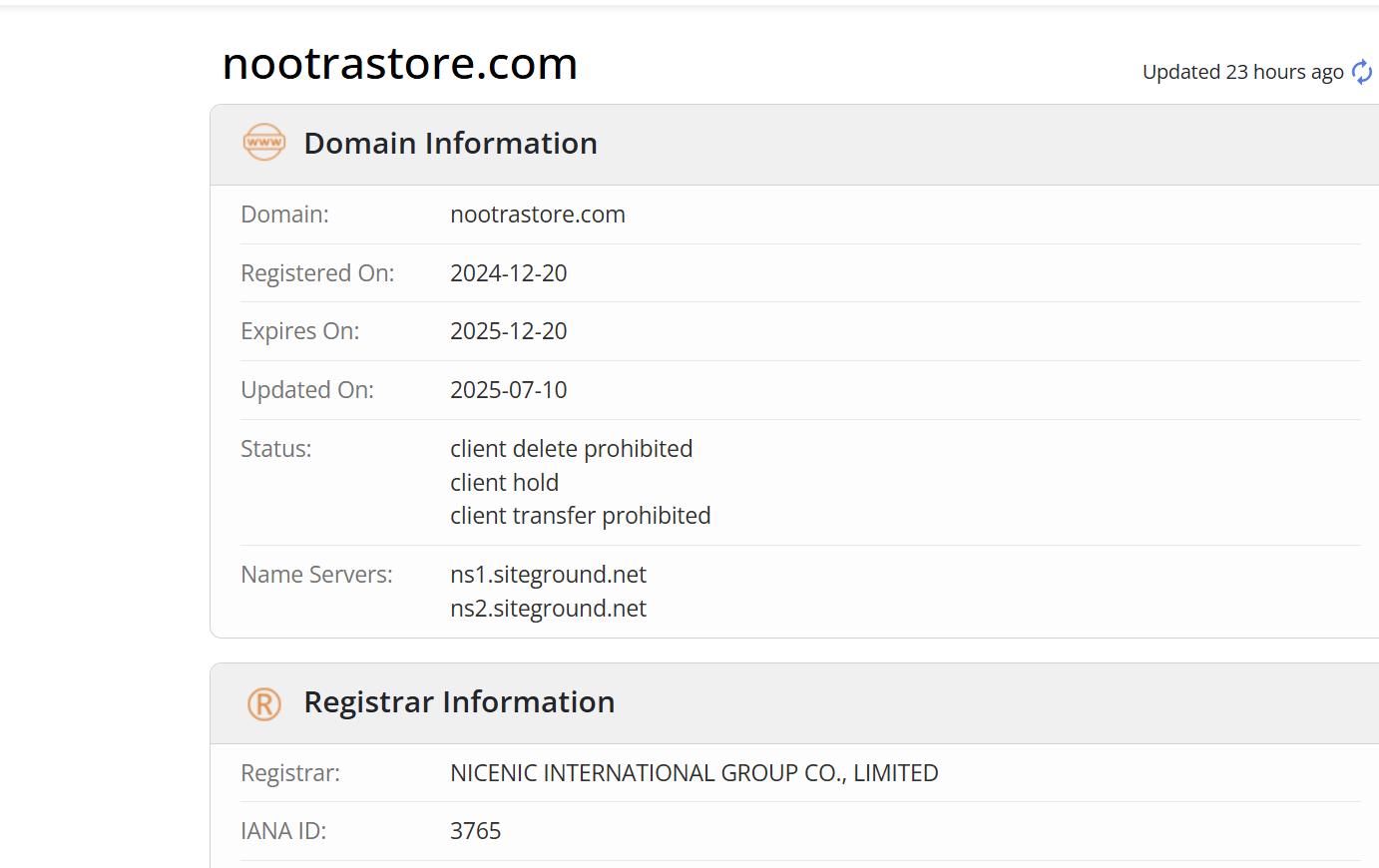Screen dimensions: 1379x868
Task: Click the large nootrastore.com page title
Action: click(399, 64)
